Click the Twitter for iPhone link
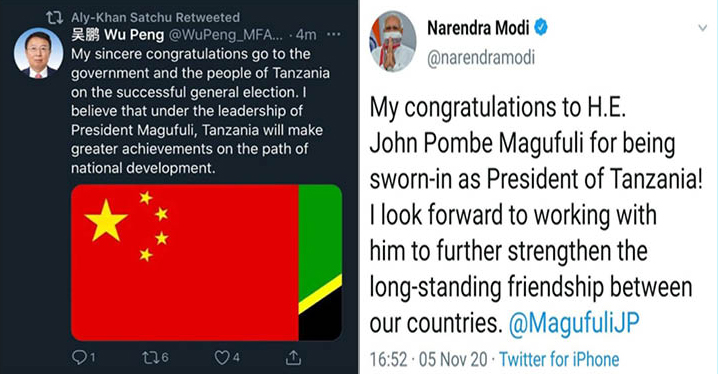 [x=559, y=359]
